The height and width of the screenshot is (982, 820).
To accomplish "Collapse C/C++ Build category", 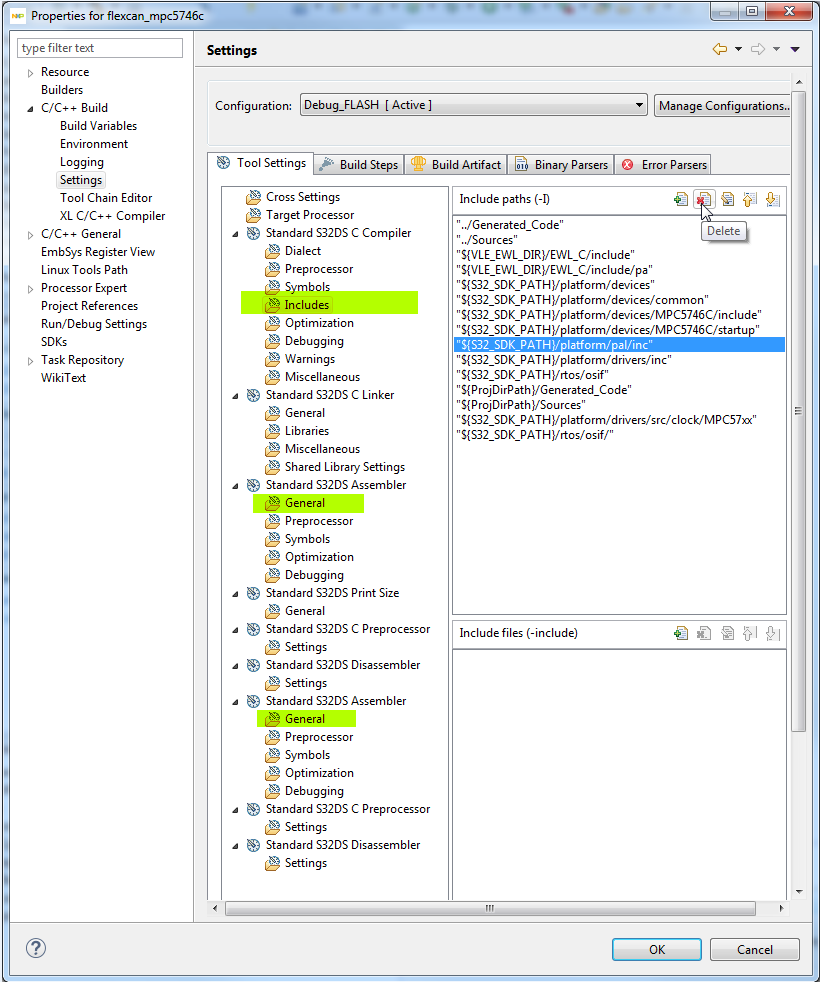I will 30,108.
